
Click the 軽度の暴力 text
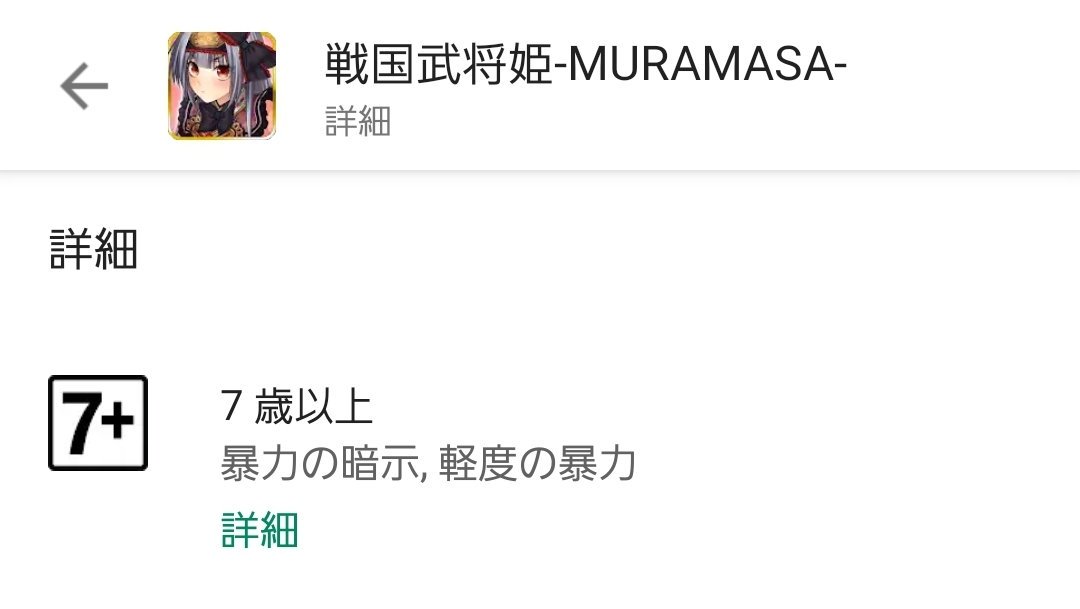(537, 462)
